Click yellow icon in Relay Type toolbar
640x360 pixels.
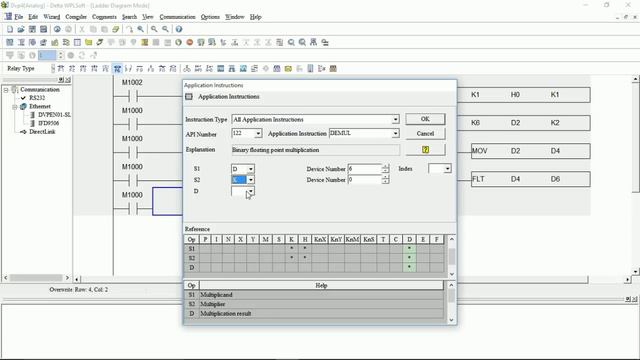pyautogui.click(x=288, y=69)
